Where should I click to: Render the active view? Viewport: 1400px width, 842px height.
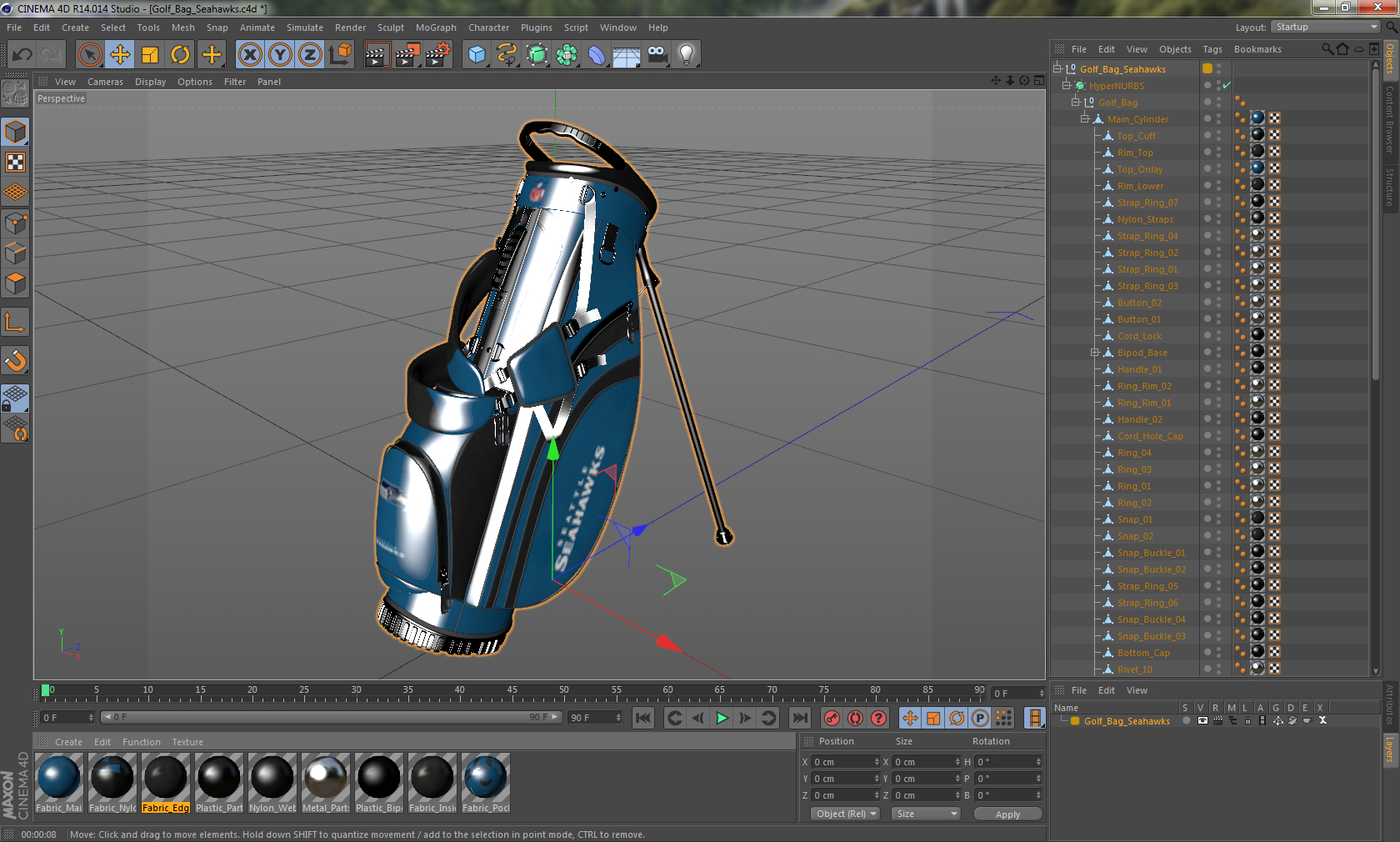click(377, 55)
